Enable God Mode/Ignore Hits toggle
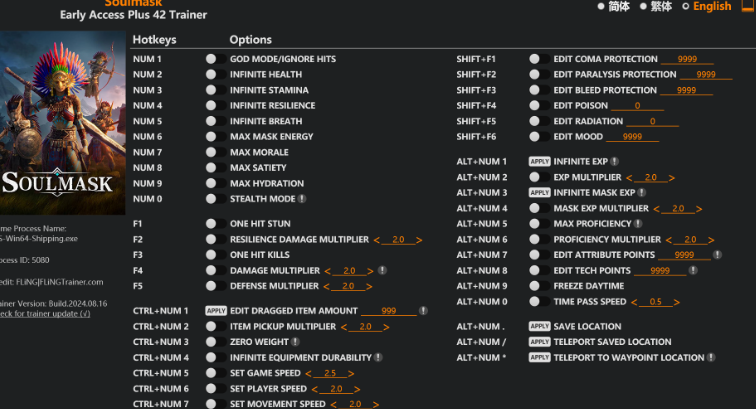The image size is (756, 409). tap(211, 59)
